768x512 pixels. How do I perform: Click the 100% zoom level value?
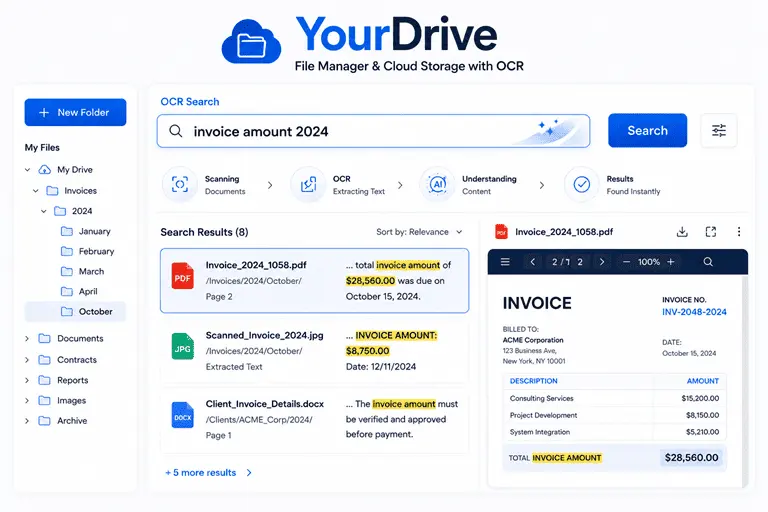pyautogui.click(x=648, y=262)
